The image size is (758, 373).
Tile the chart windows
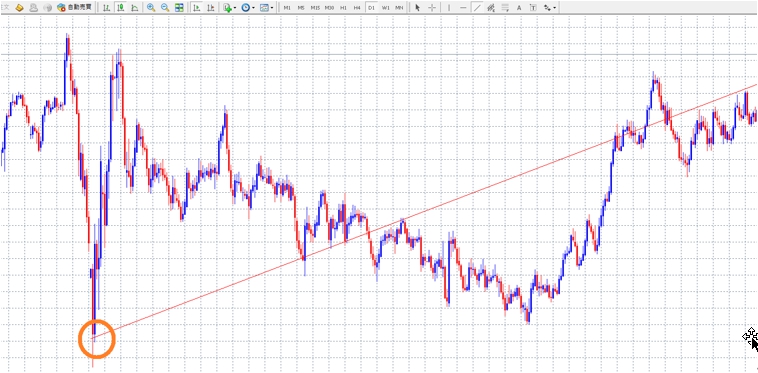pos(179,8)
